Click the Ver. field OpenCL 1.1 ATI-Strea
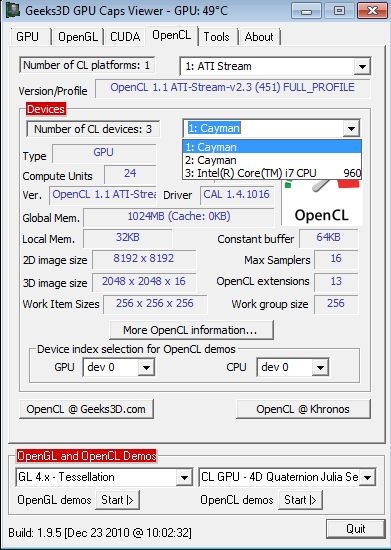This screenshot has height=550, width=391. [x=103, y=195]
